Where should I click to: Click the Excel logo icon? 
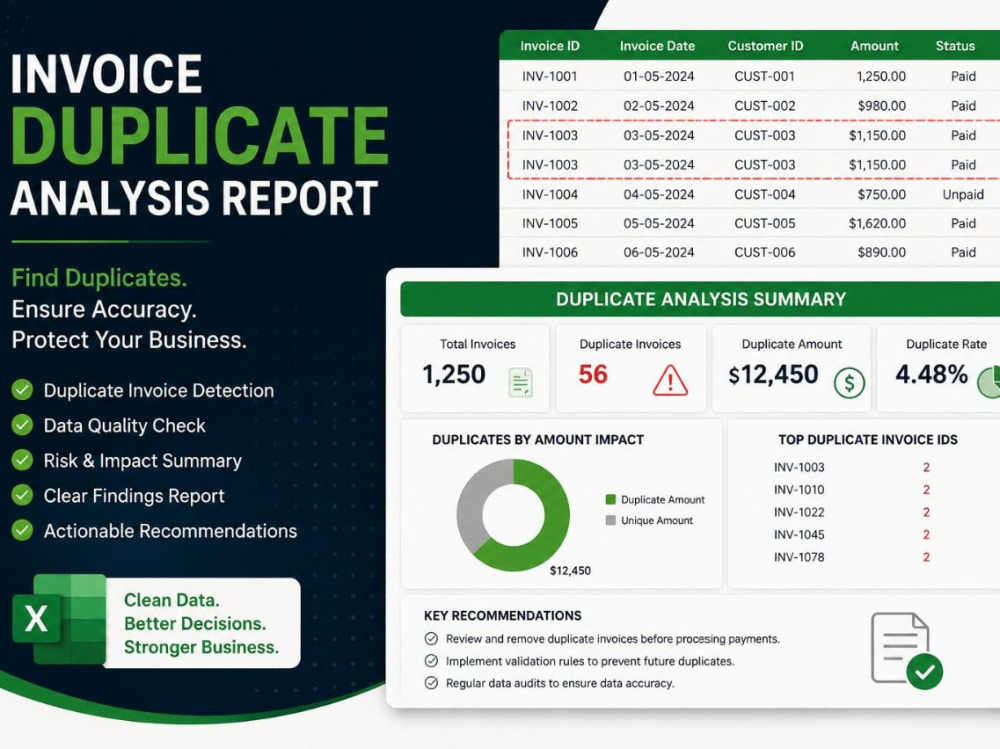[59, 619]
